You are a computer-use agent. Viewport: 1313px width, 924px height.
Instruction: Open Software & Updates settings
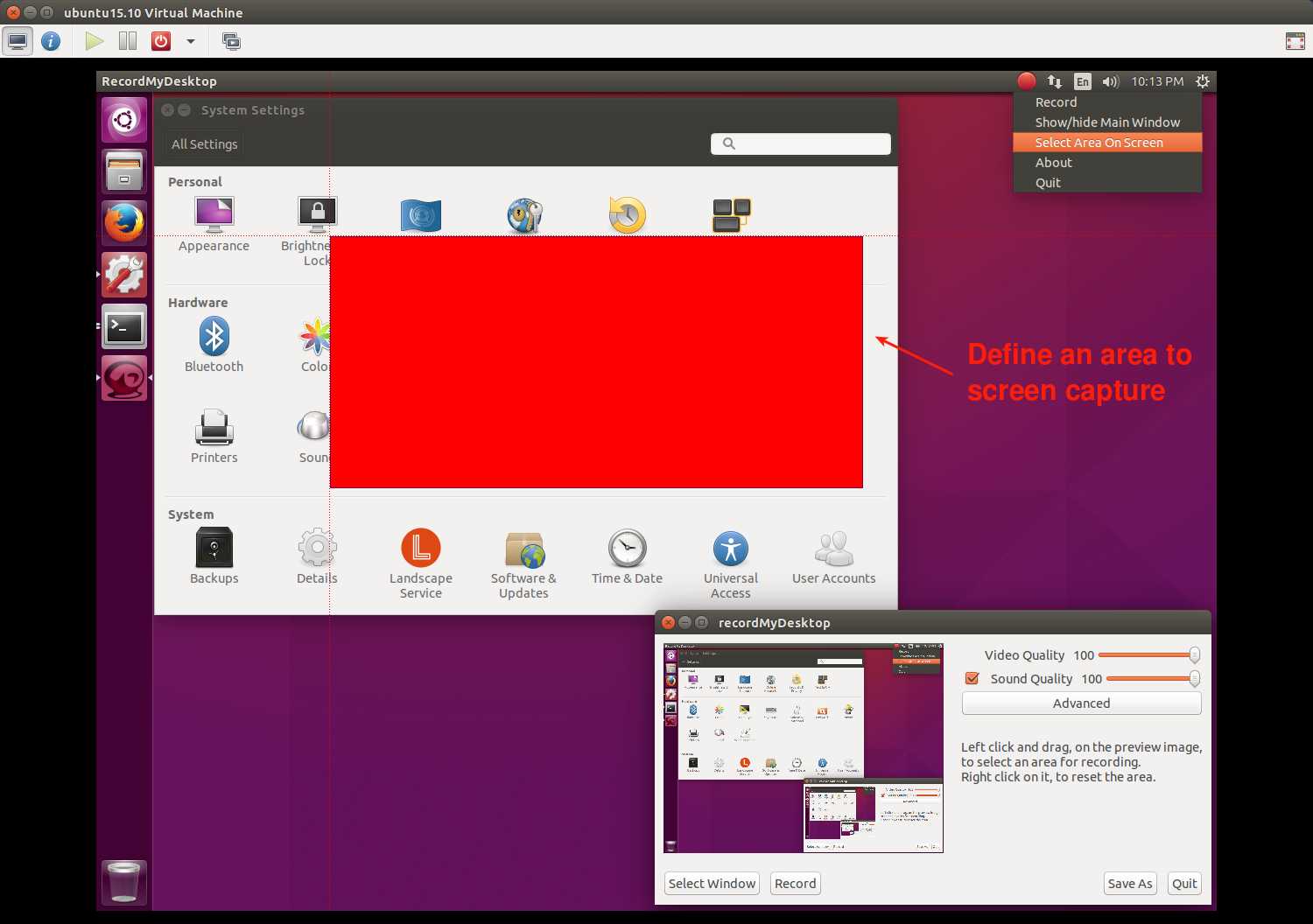(x=523, y=549)
